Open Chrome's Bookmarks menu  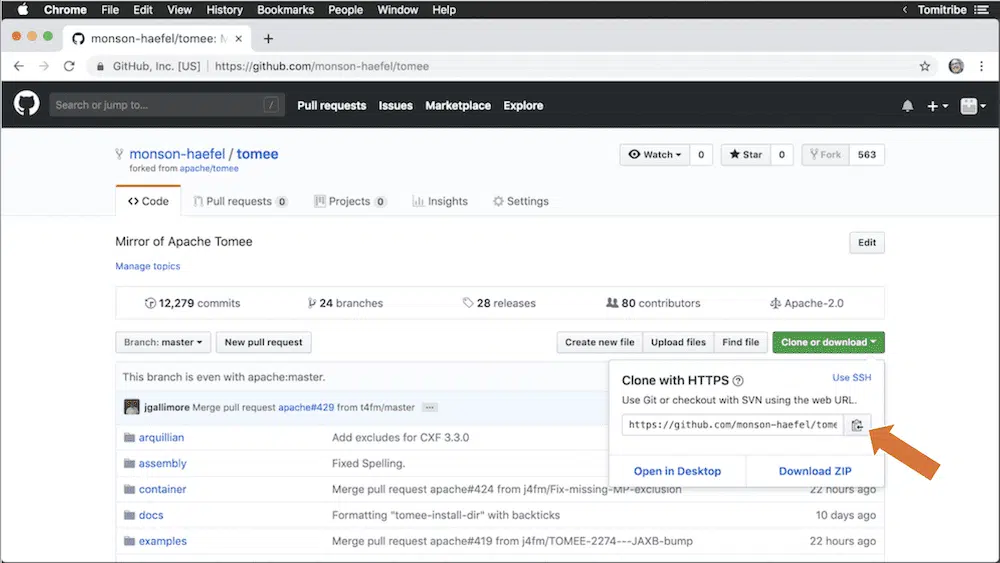point(285,10)
